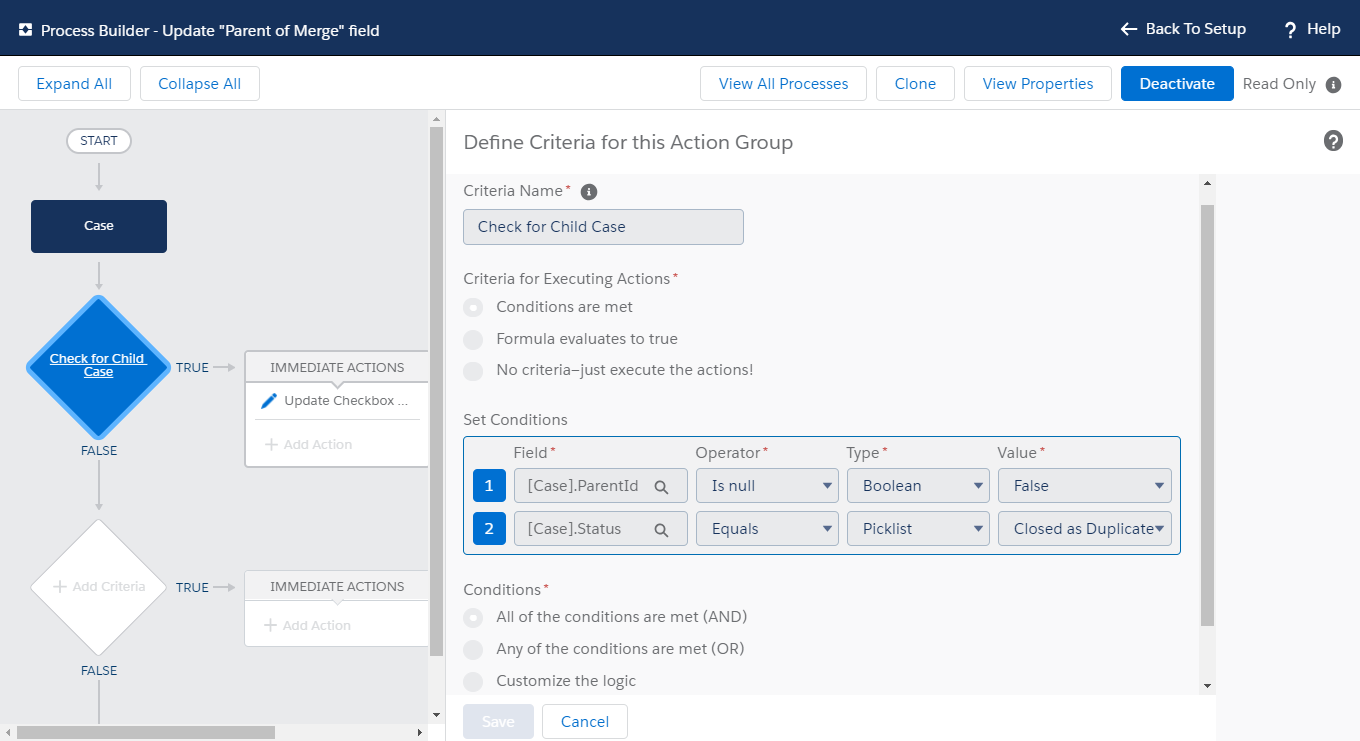Viewport: 1360px width, 741px height.
Task: Open Help via the question mark icon
Action: click(1291, 30)
